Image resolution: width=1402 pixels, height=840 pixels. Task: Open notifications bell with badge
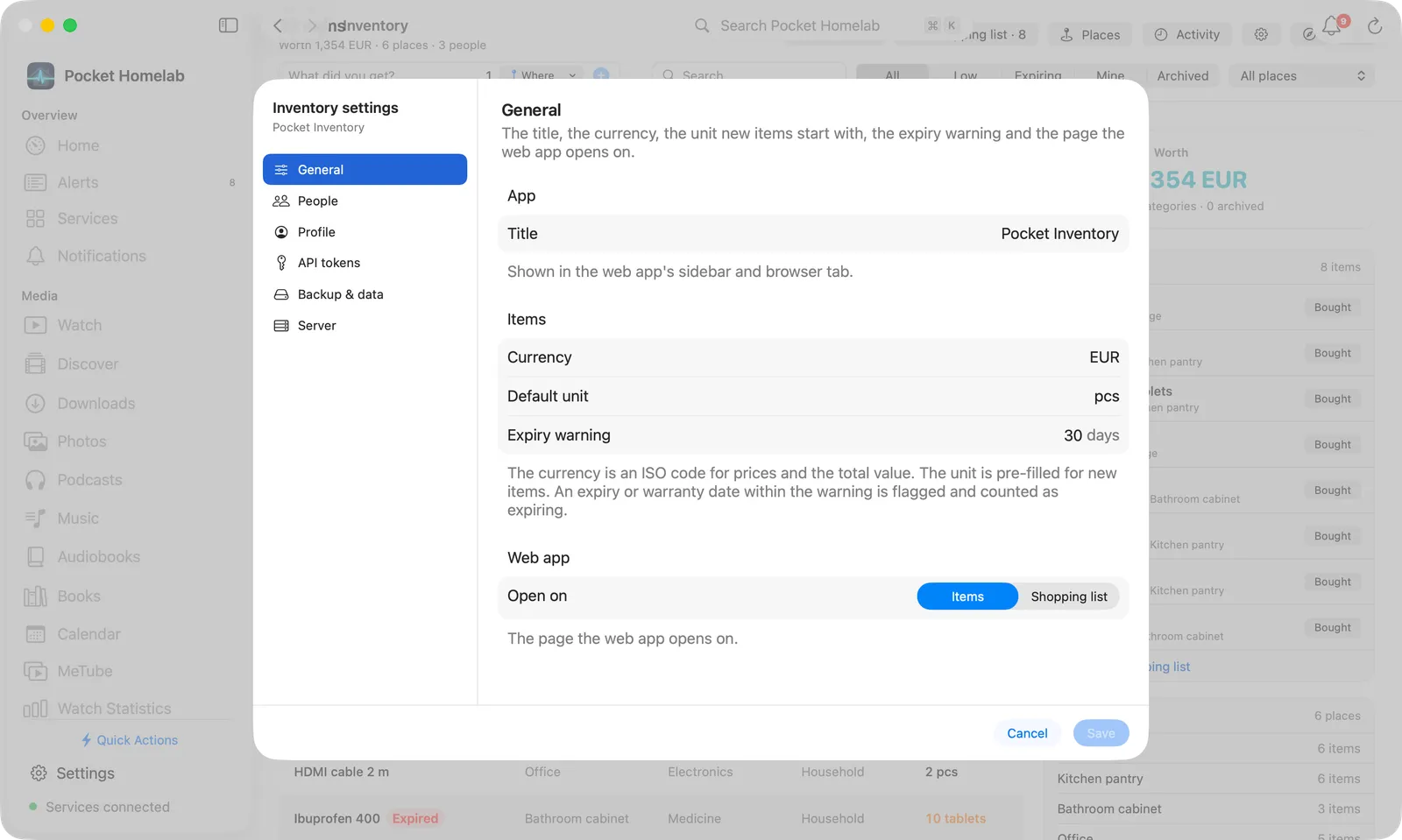click(1334, 25)
